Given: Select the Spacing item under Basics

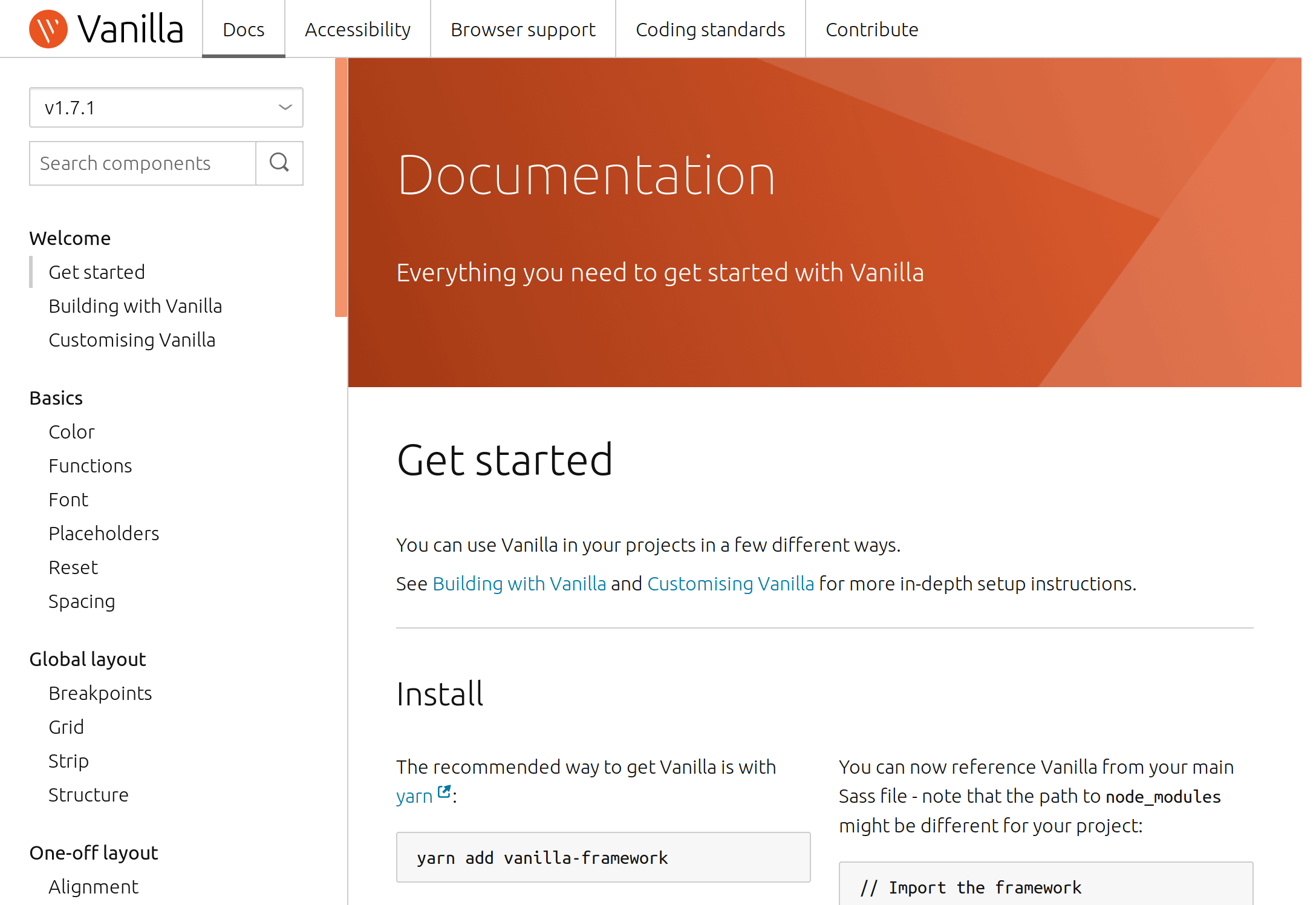Looking at the screenshot, I should click(x=81, y=601).
